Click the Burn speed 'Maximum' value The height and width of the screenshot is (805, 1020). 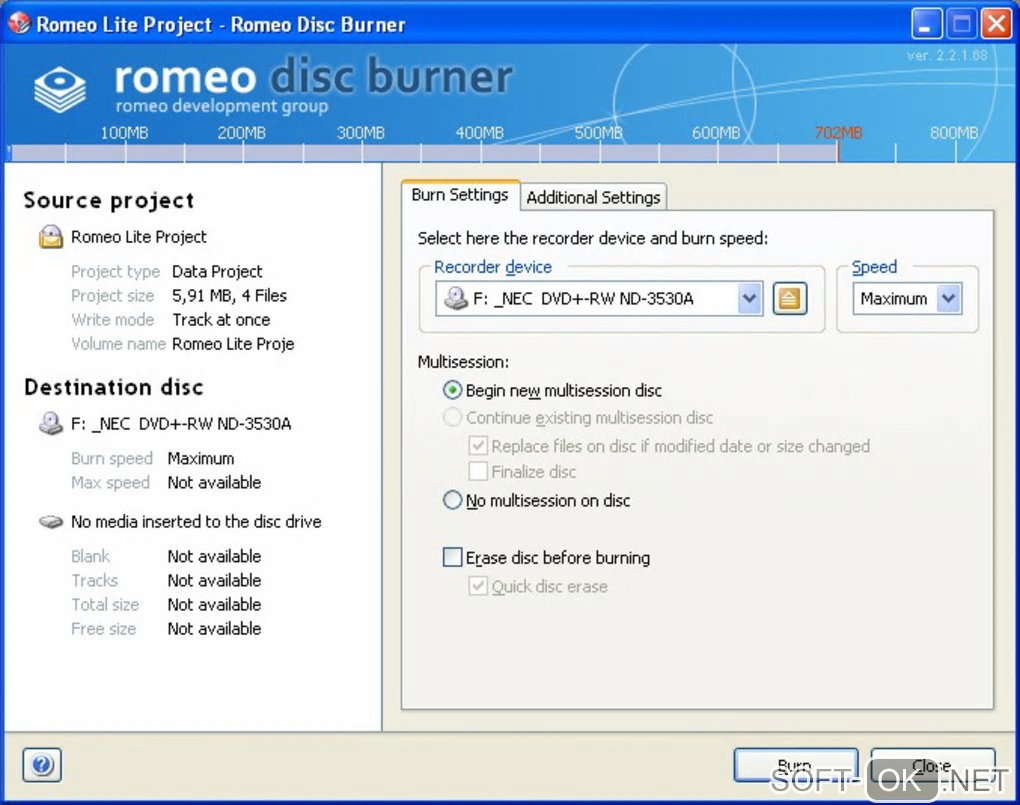(201, 458)
